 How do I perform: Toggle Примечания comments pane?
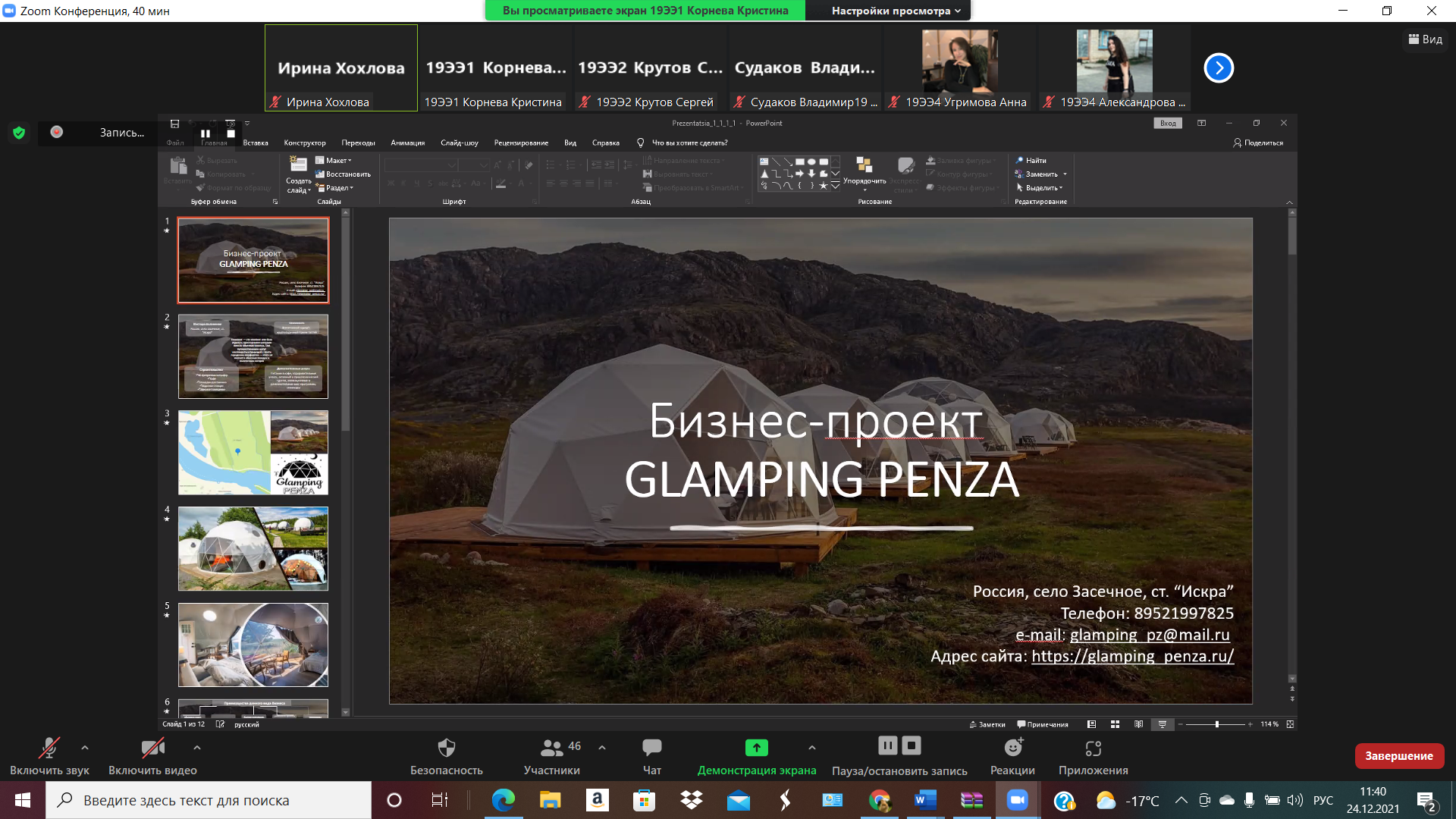tap(1043, 724)
